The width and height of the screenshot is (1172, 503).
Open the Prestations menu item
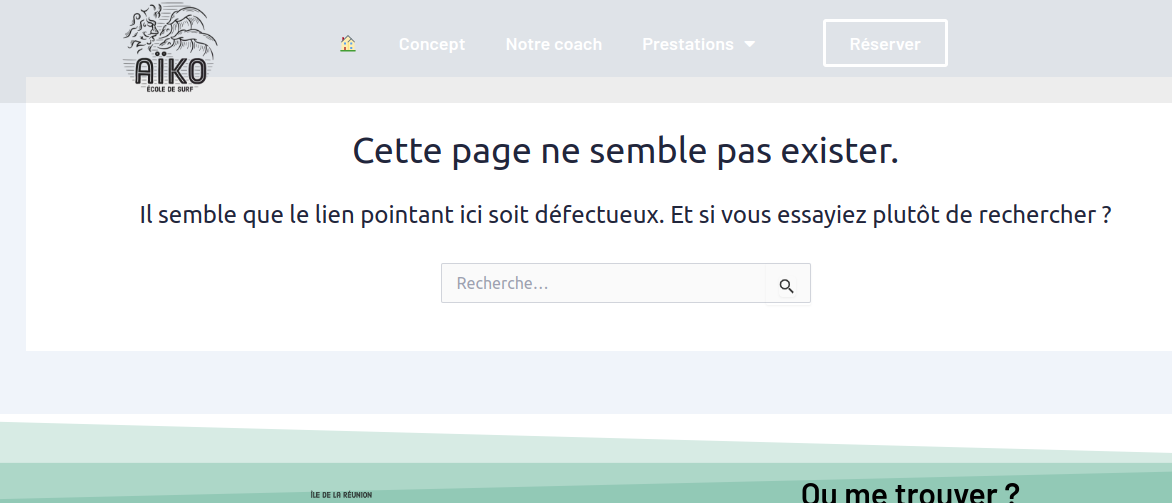pos(688,44)
